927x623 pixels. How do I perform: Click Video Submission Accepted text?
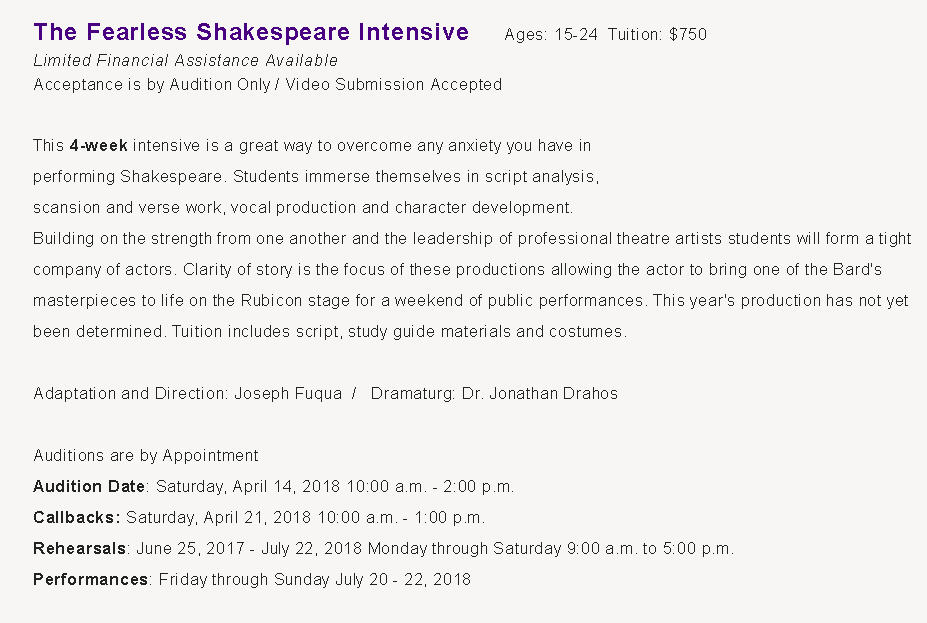[x=394, y=85]
